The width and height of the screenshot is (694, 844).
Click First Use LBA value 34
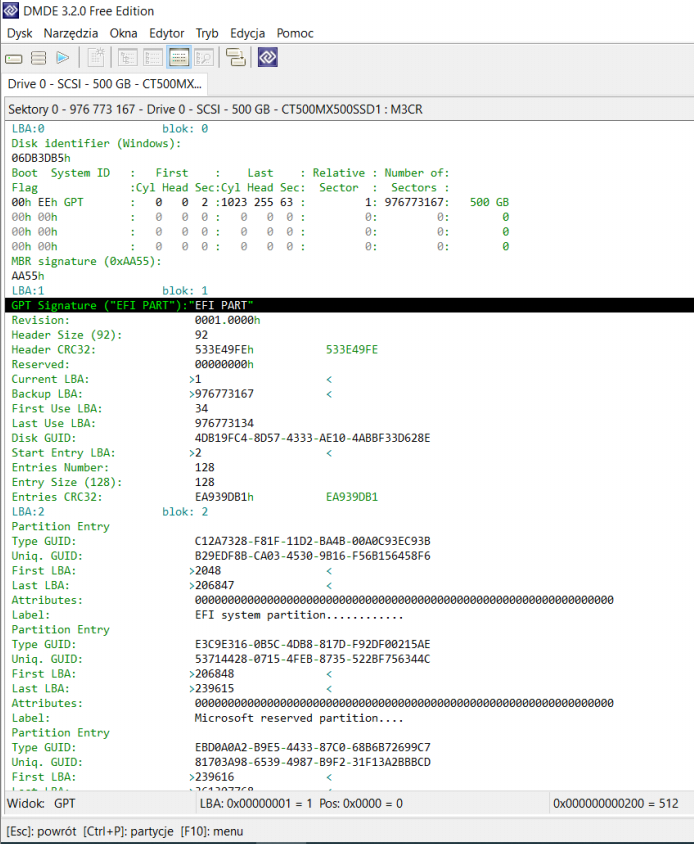pos(201,409)
